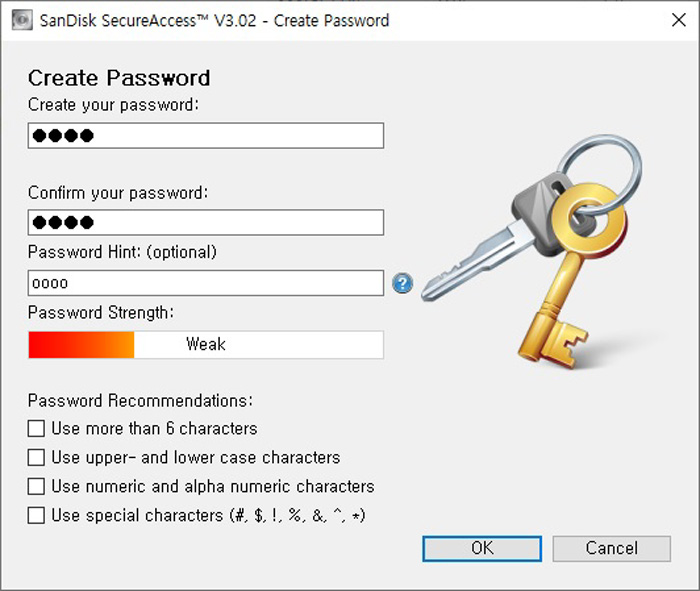This screenshot has width=700, height=591.
Task: Check 'Use more than 6 characters'
Action: 36,428
